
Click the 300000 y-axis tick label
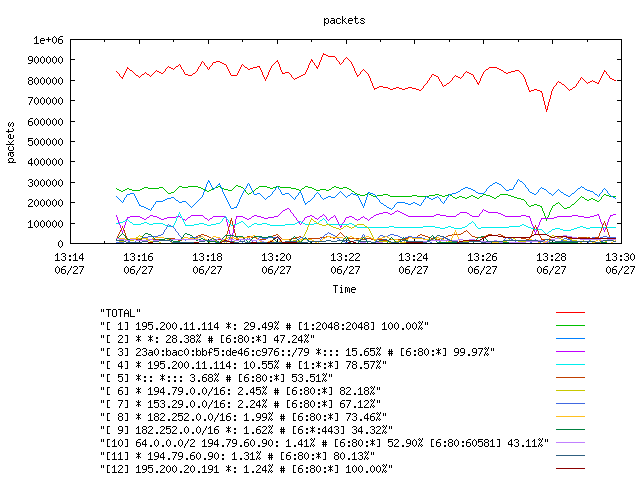pos(46,183)
